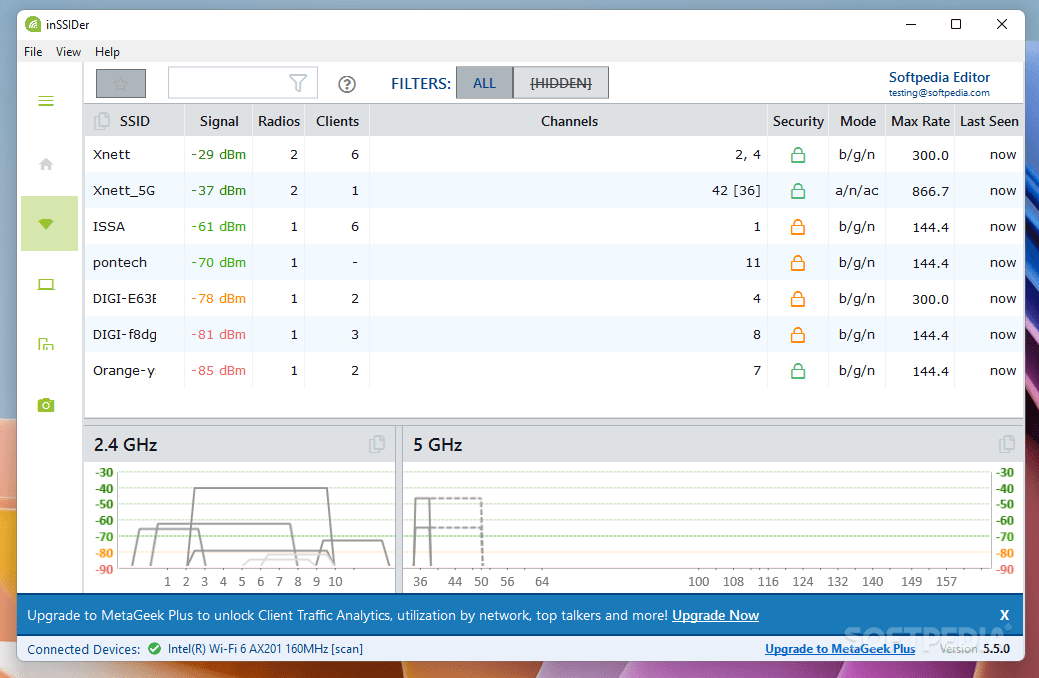Dismiss the upgrade banner with X
Viewport: 1039px width, 678px height.
[1005, 616]
